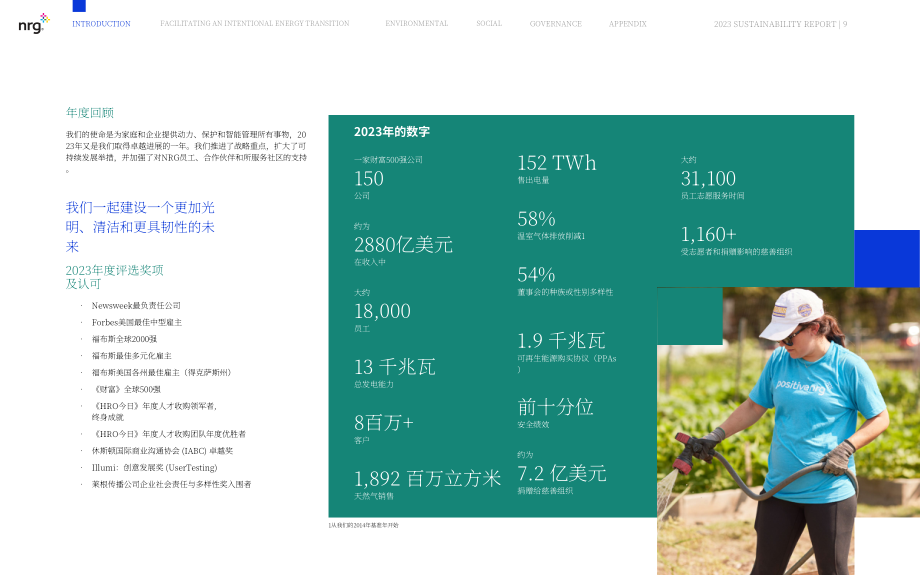Go to the Social section

(489, 23)
